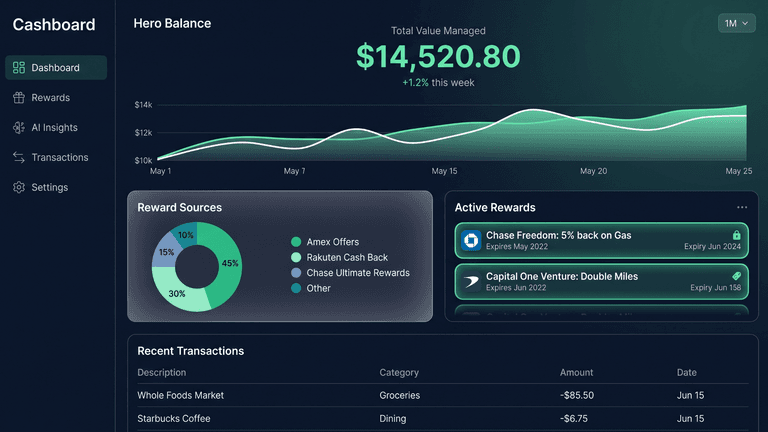
Task: Click the Transactions arrows icon
Action: point(19,157)
